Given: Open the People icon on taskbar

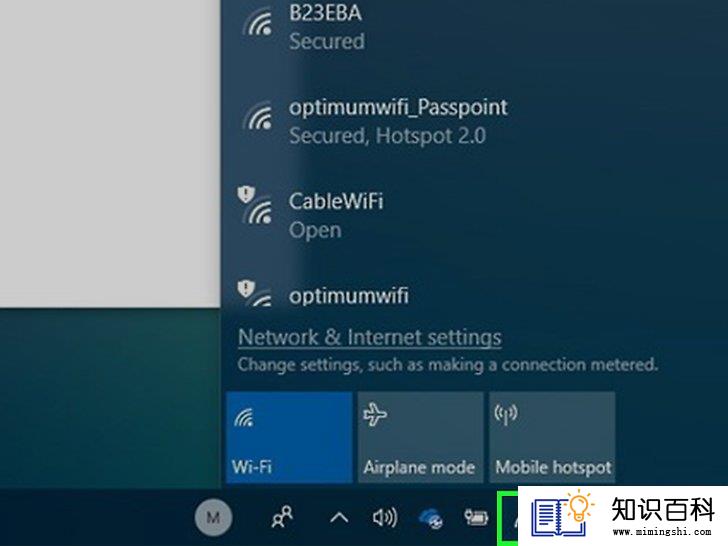Looking at the screenshot, I should 282,517.
